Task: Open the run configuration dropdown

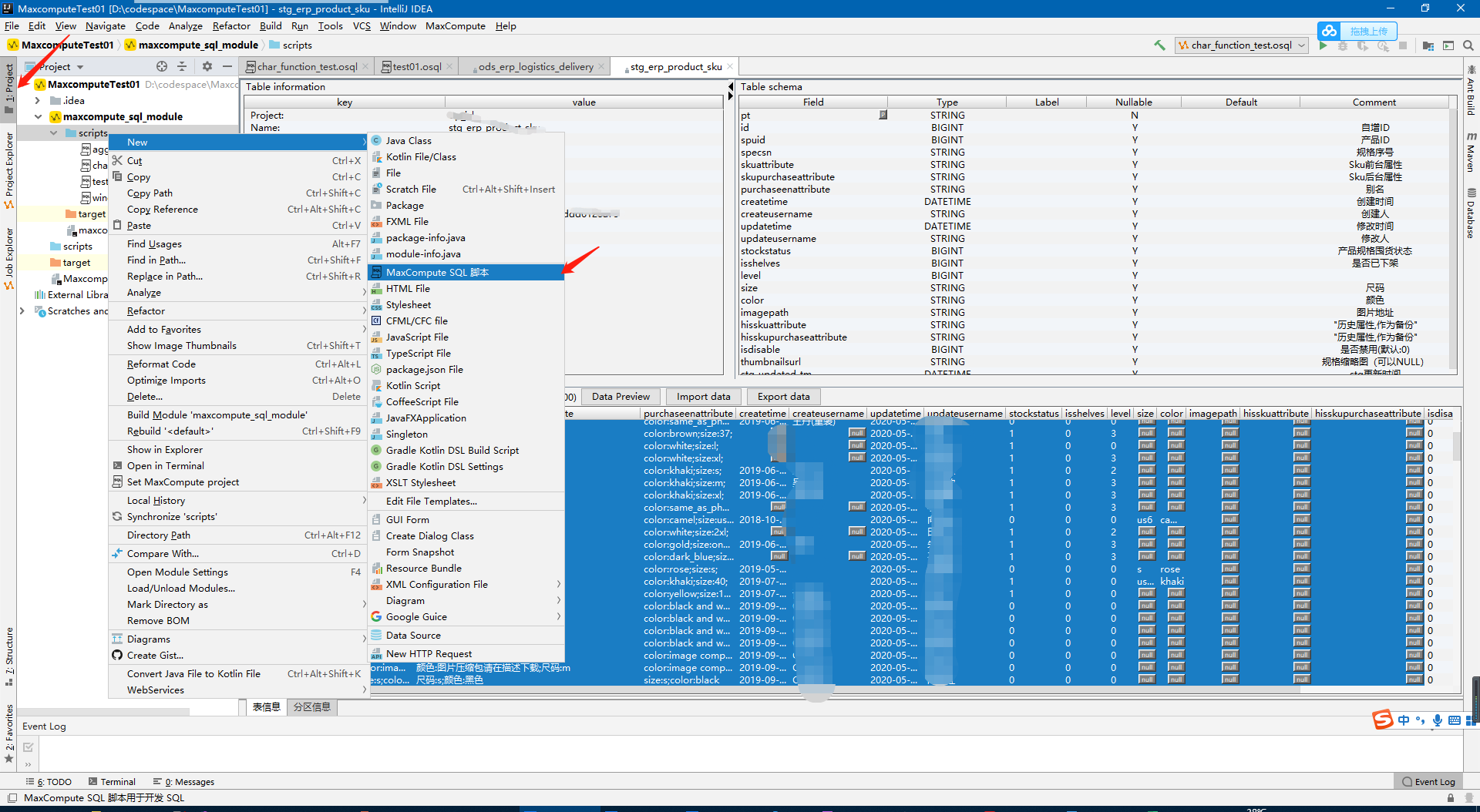Action: (x=1301, y=45)
